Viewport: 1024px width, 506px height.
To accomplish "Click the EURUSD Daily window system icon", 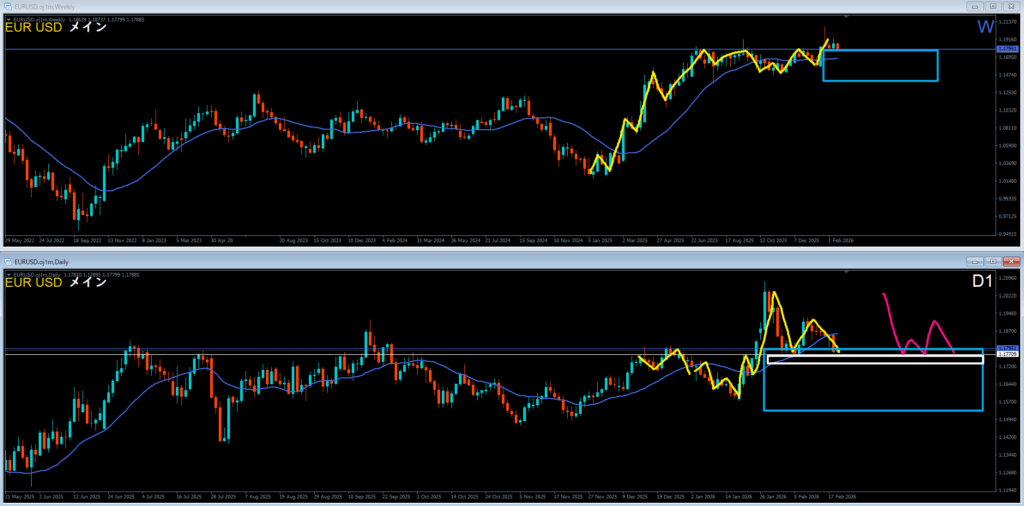I will (7, 262).
